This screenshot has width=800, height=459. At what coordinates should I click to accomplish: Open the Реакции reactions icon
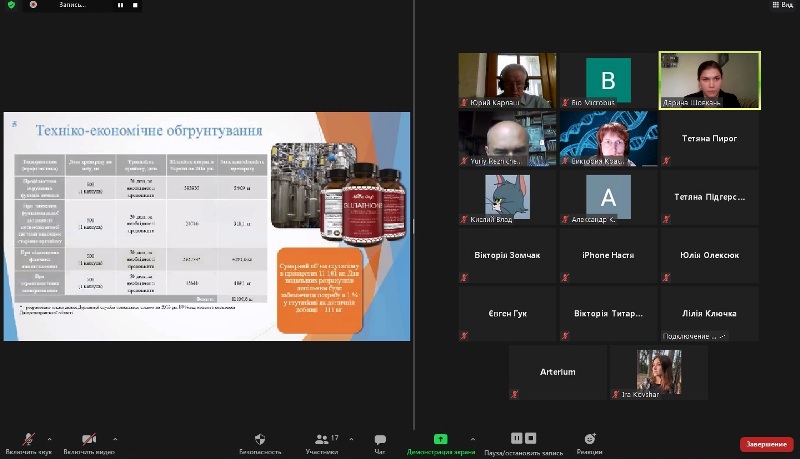coord(590,439)
